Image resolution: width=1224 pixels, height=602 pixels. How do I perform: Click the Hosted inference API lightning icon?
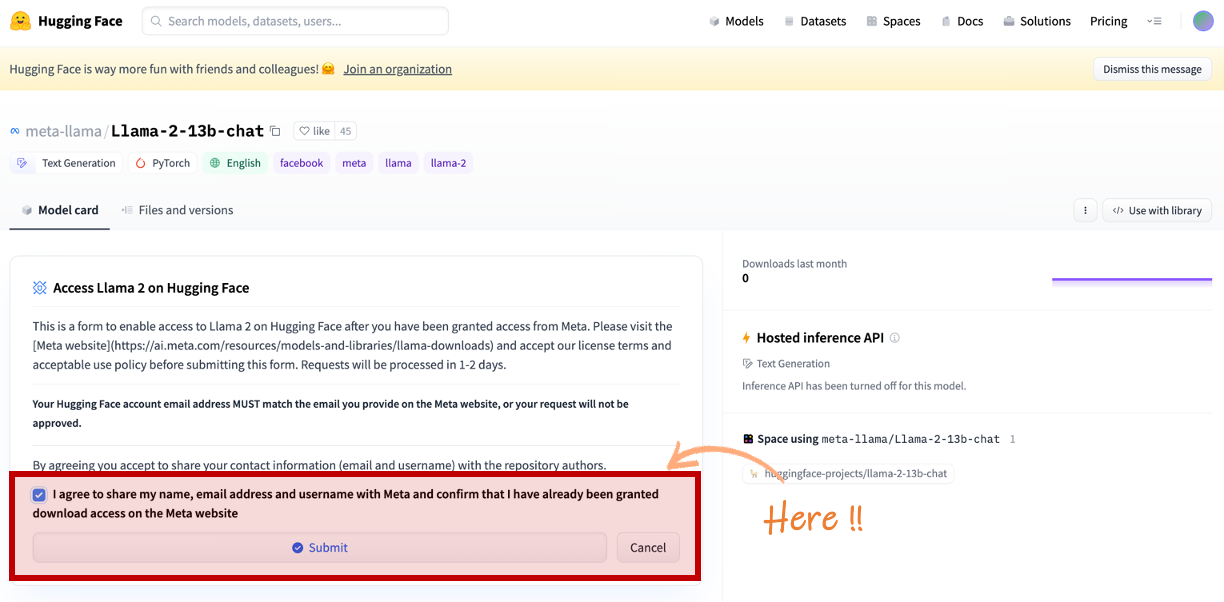click(746, 338)
